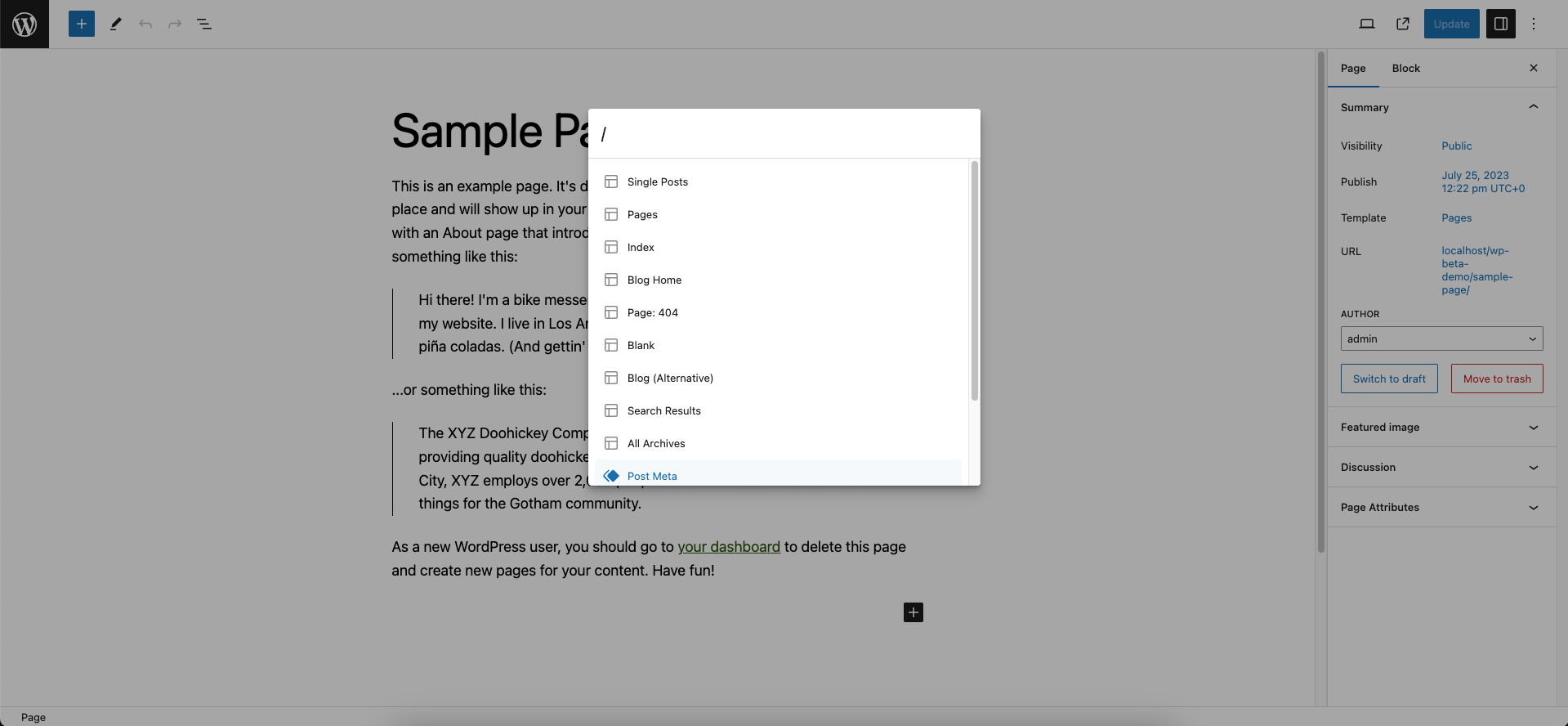The height and width of the screenshot is (726, 1568).
Task: Select the Tools pencil icon
Action: [x=116, y=24]
